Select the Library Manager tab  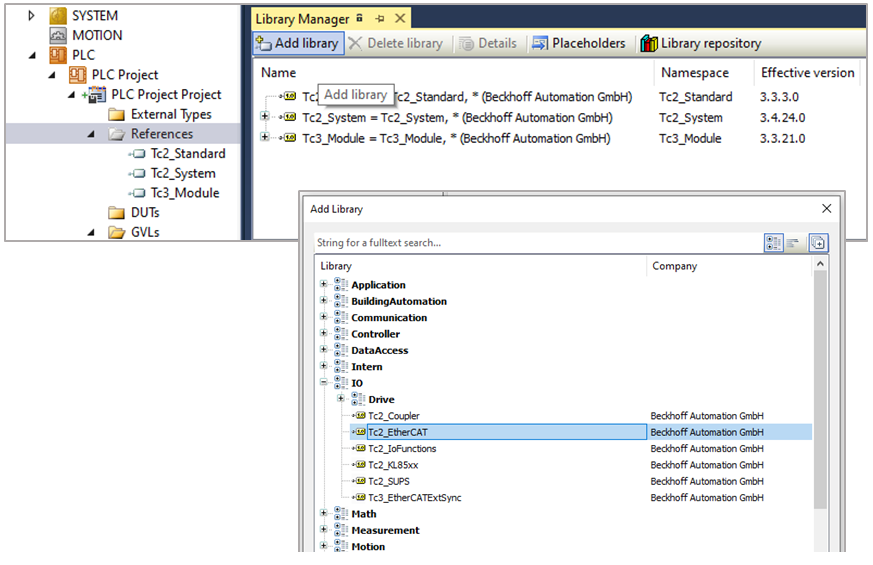(x=302, y=19)
